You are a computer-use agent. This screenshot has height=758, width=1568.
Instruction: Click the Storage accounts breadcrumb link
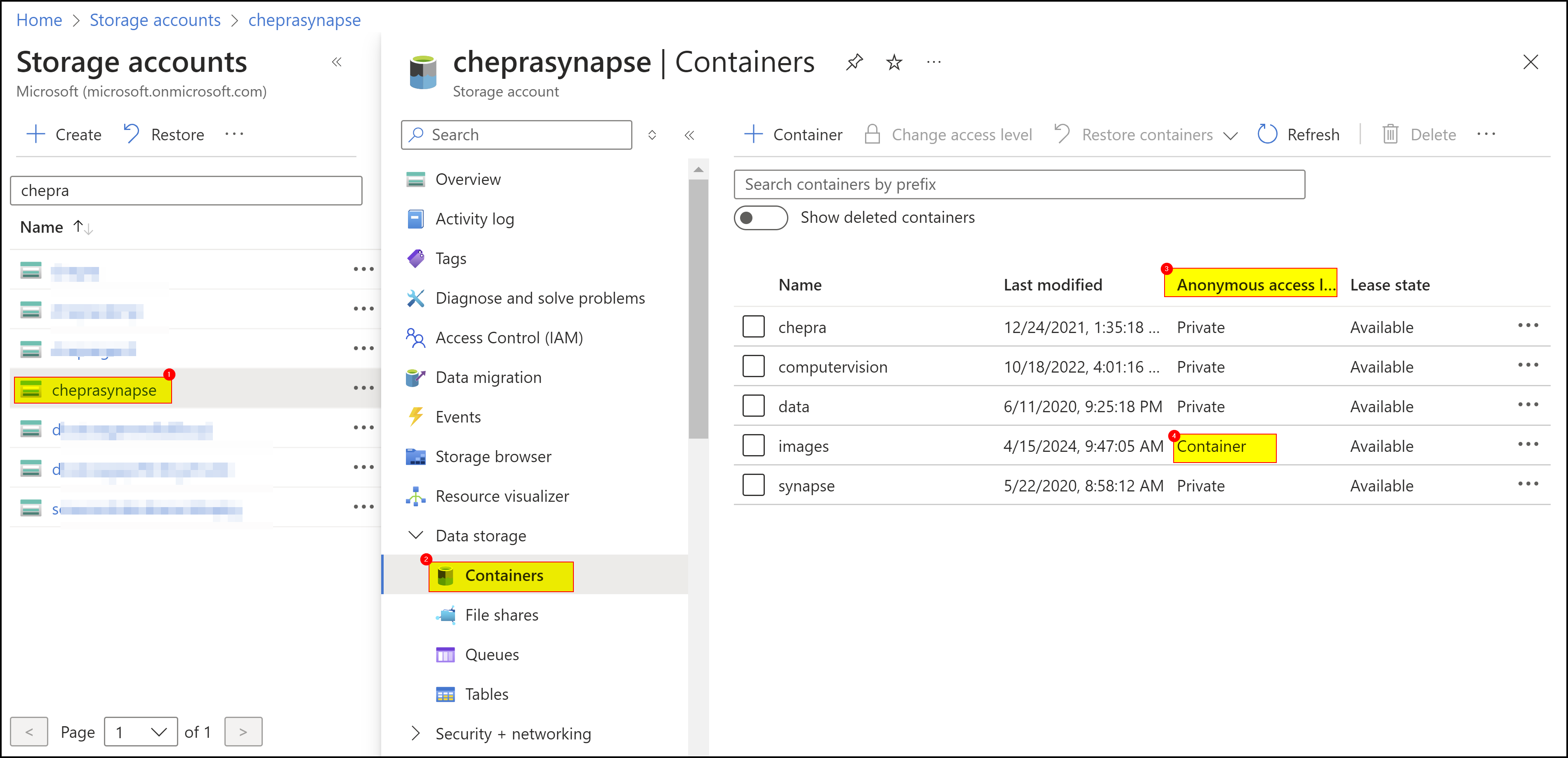coord(155,20)
